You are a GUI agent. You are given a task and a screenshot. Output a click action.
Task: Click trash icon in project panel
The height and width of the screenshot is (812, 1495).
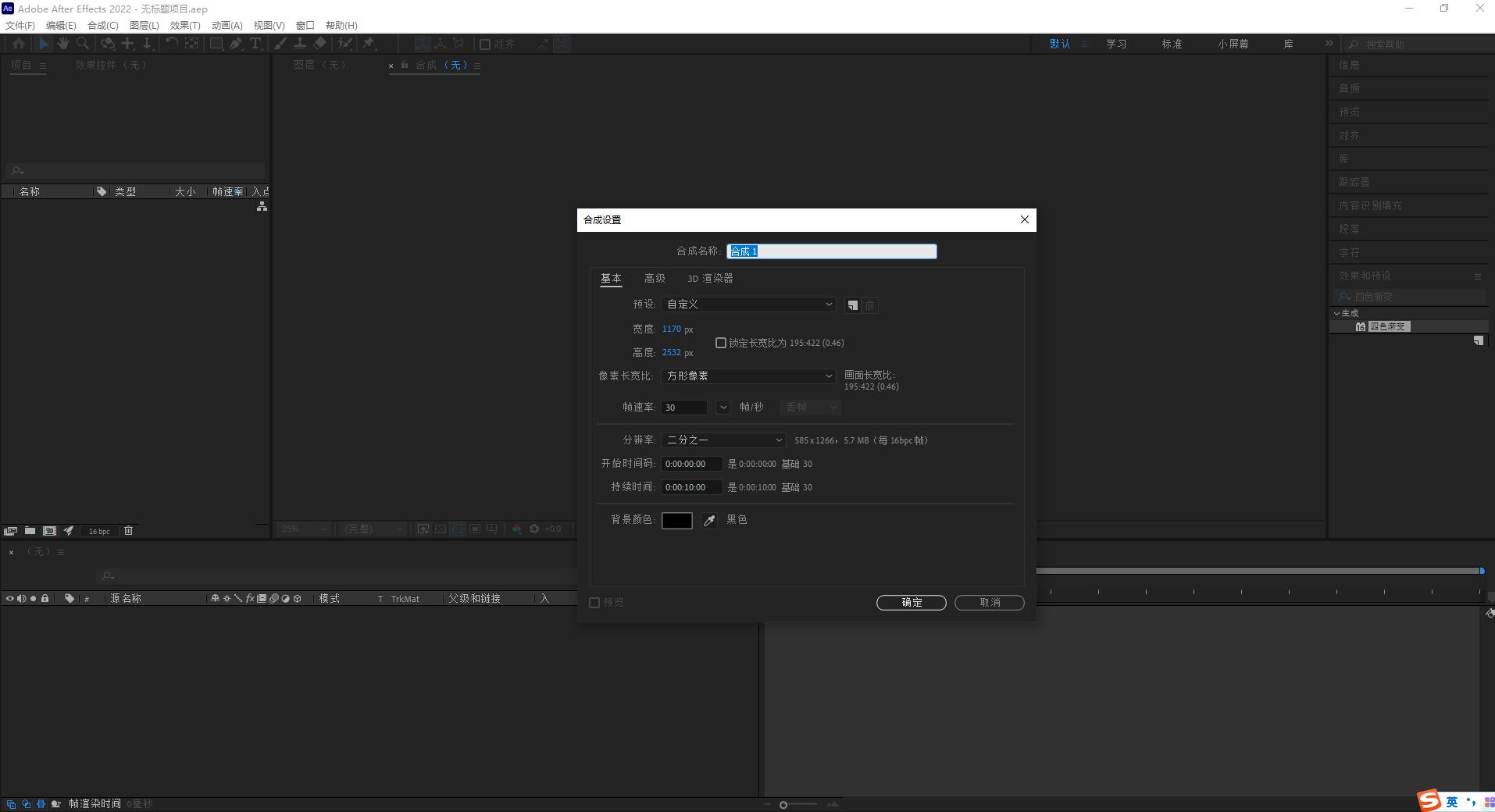click(129, 531)
